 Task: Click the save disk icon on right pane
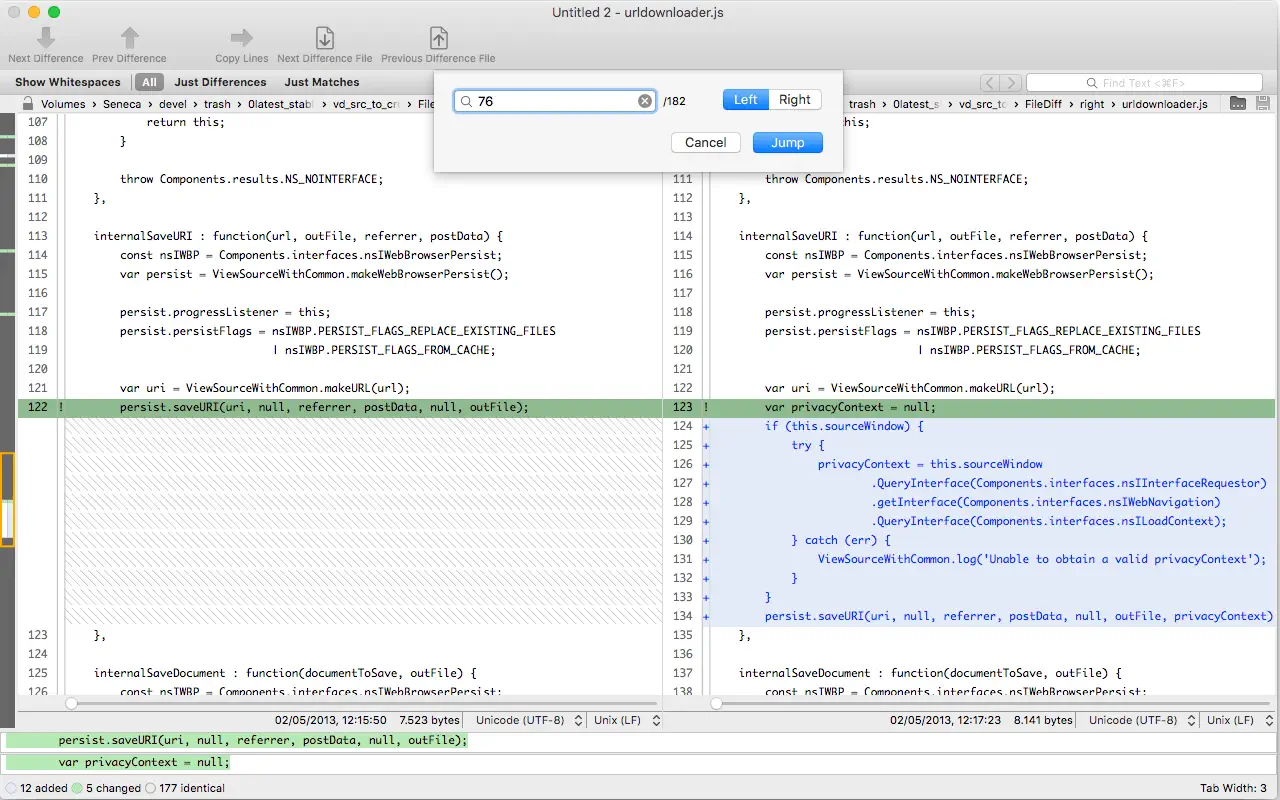(1263, 103)
